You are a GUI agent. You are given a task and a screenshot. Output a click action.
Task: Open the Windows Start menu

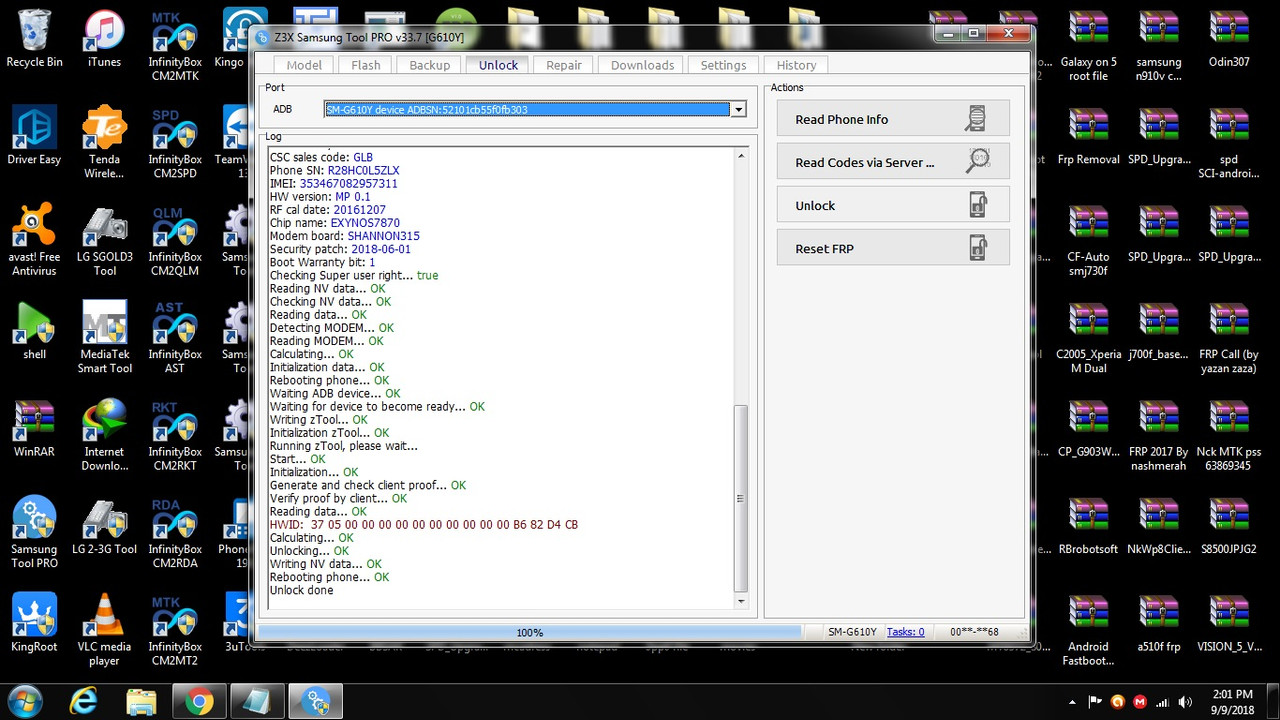24,701
